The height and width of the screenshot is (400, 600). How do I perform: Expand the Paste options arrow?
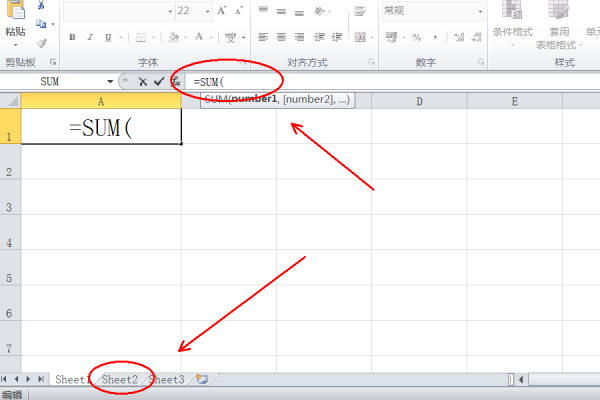[15, 45]
